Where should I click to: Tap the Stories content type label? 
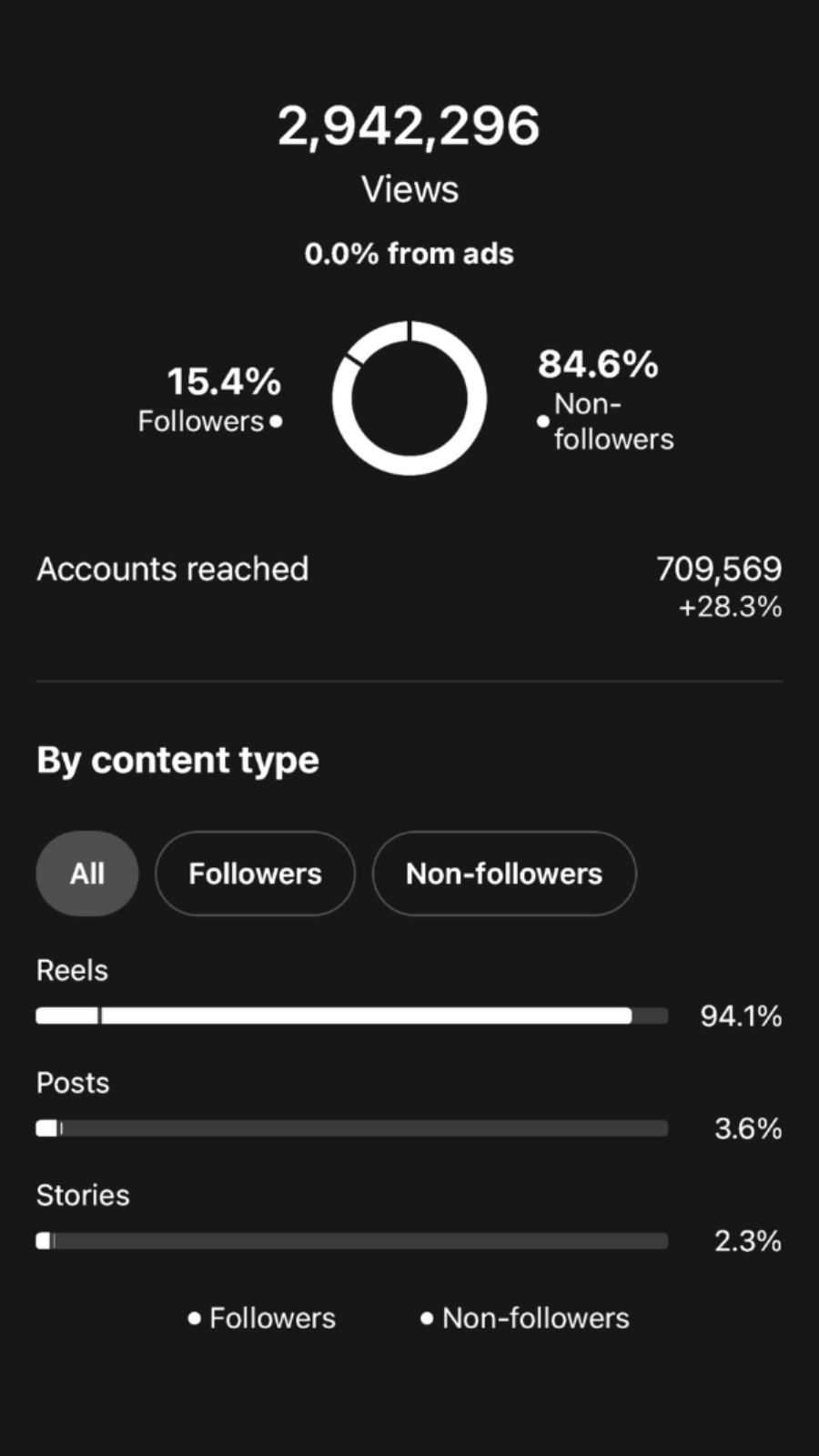83,1195
